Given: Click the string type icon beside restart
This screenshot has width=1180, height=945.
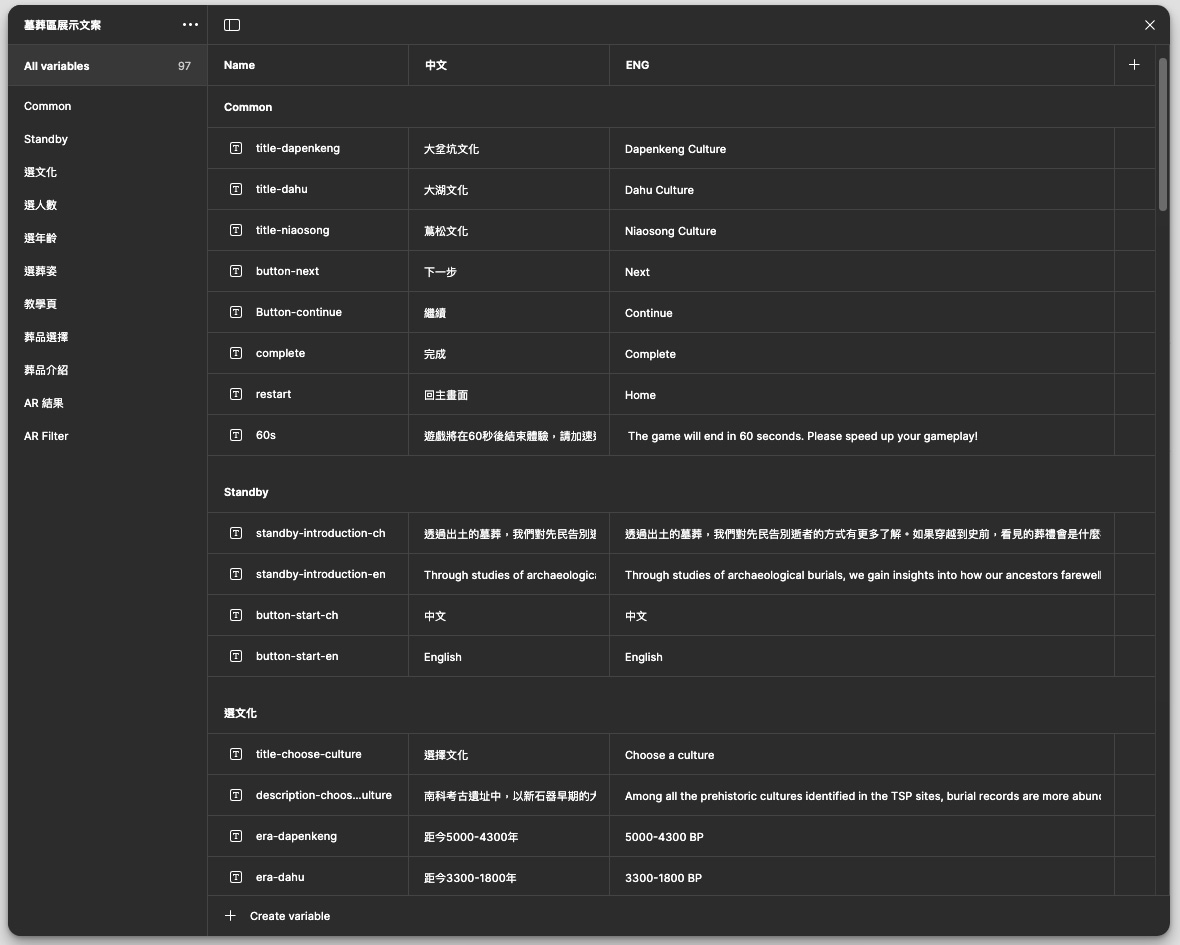Looking at the screenshot, I should click(x=236, y=394).
